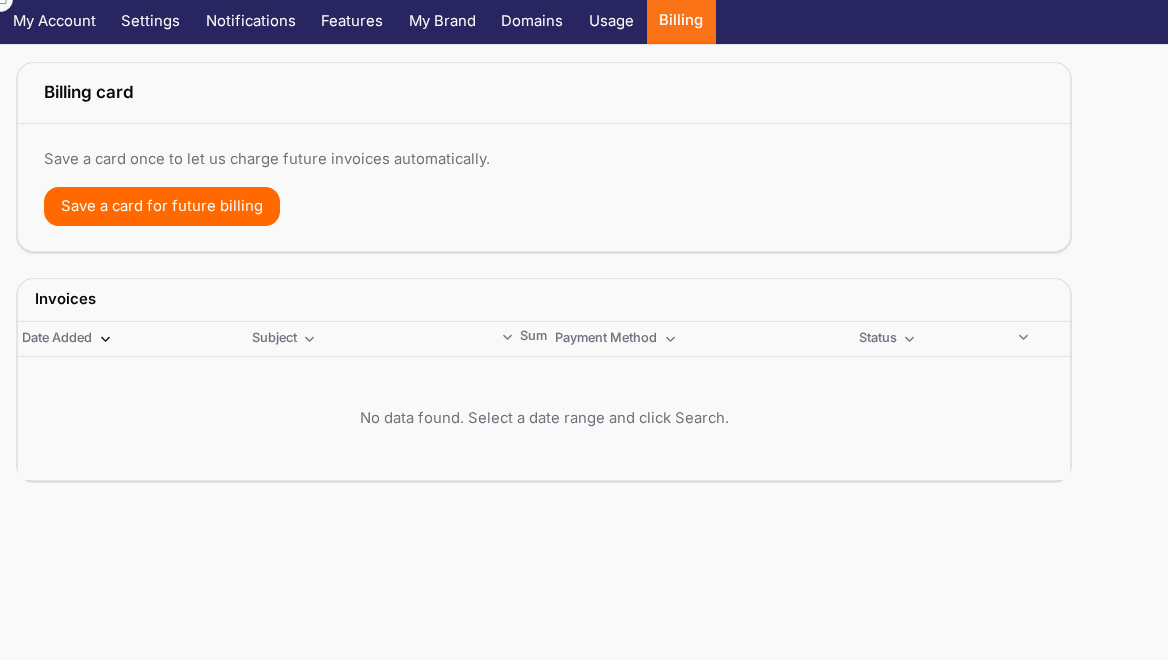The width and height of the screenshot is (1168, 660).
Task: Click Save a card for future billing
Action: (162, 206)
